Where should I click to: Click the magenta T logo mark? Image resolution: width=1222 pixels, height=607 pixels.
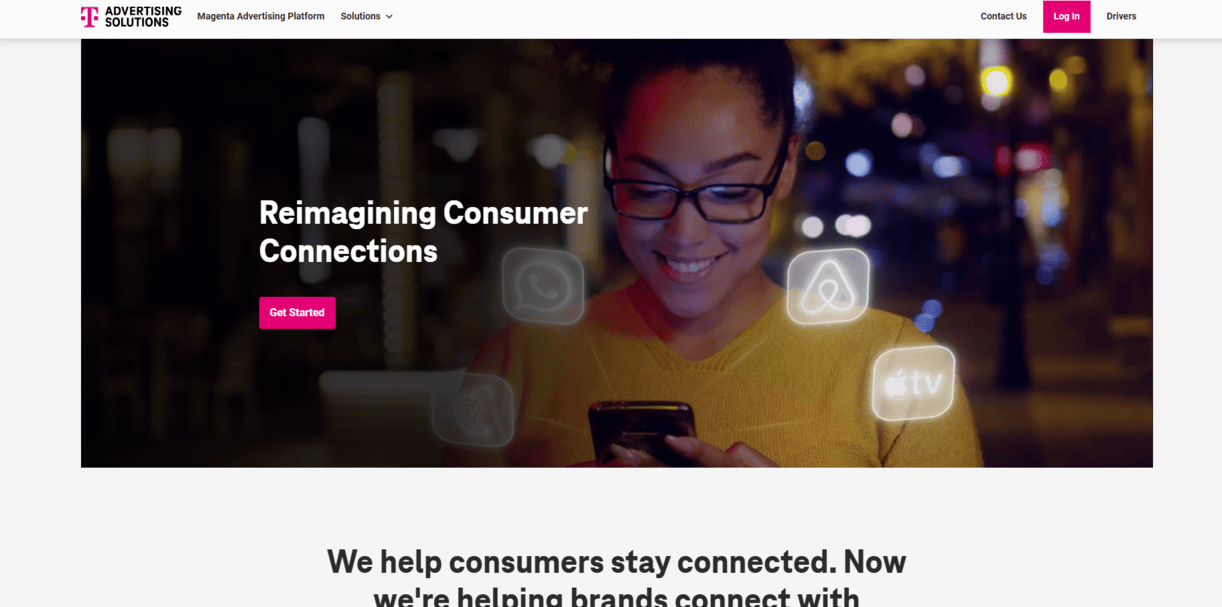[90, 17]
